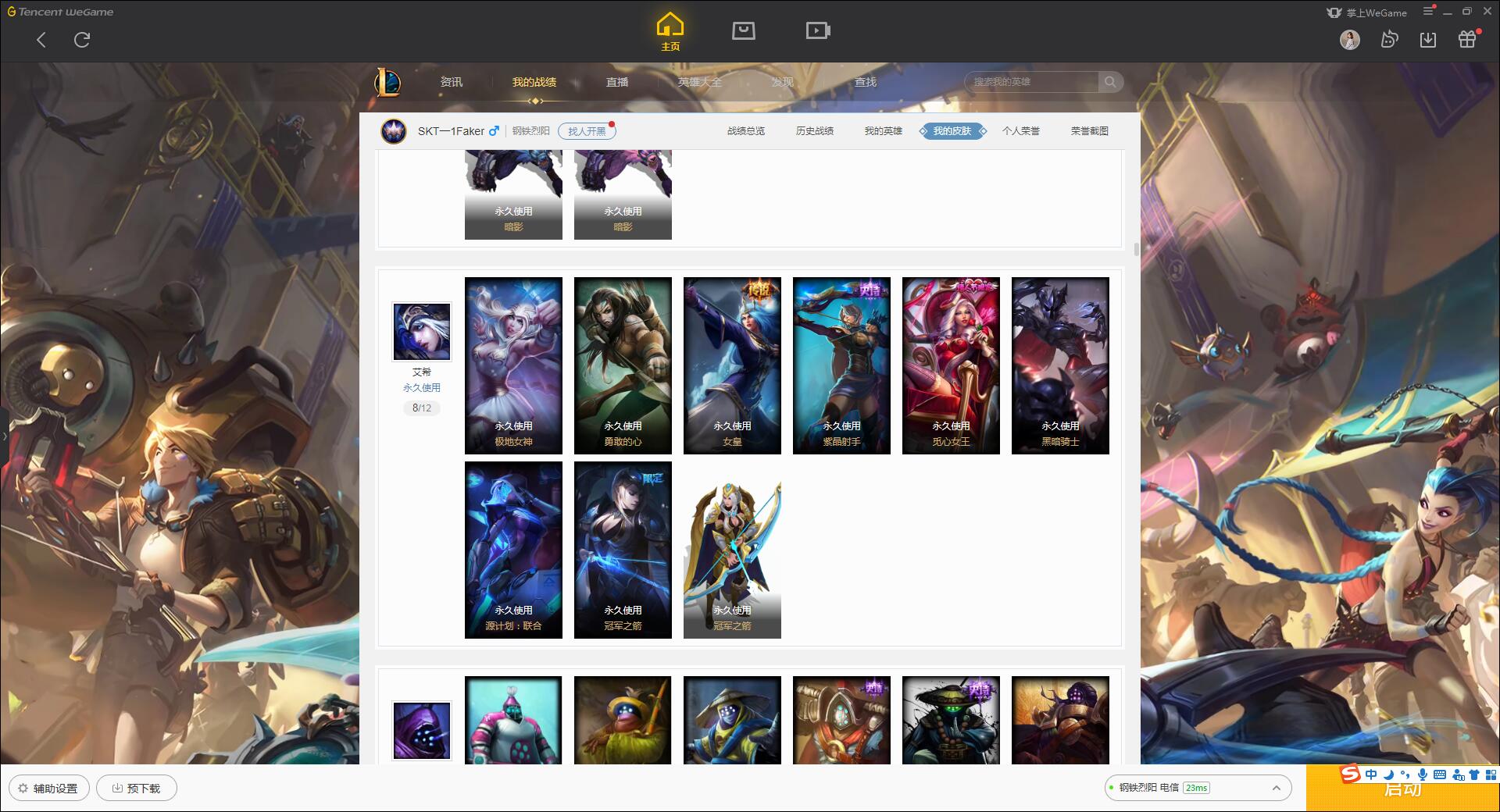Open the 极地女神 Ashe skin card
1500x812 pixels.
pos(513,365)
